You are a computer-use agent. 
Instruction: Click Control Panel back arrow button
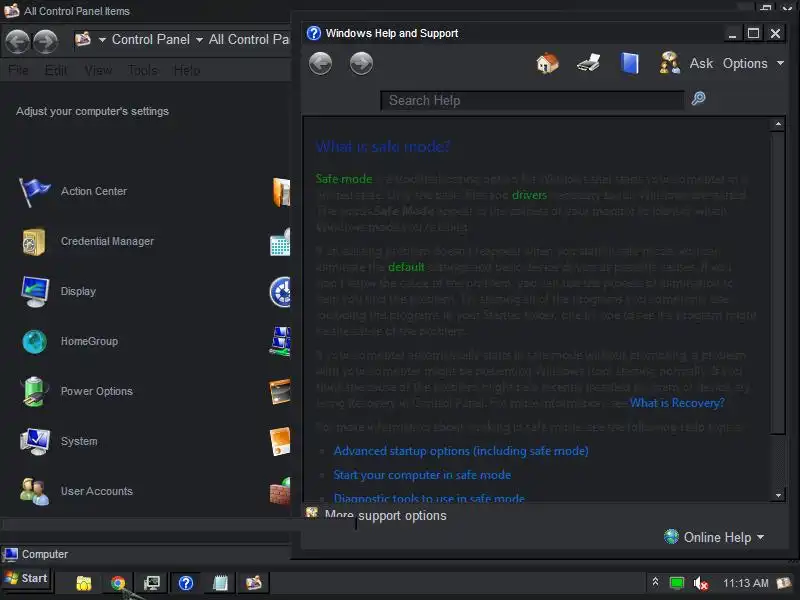(17, 41)
